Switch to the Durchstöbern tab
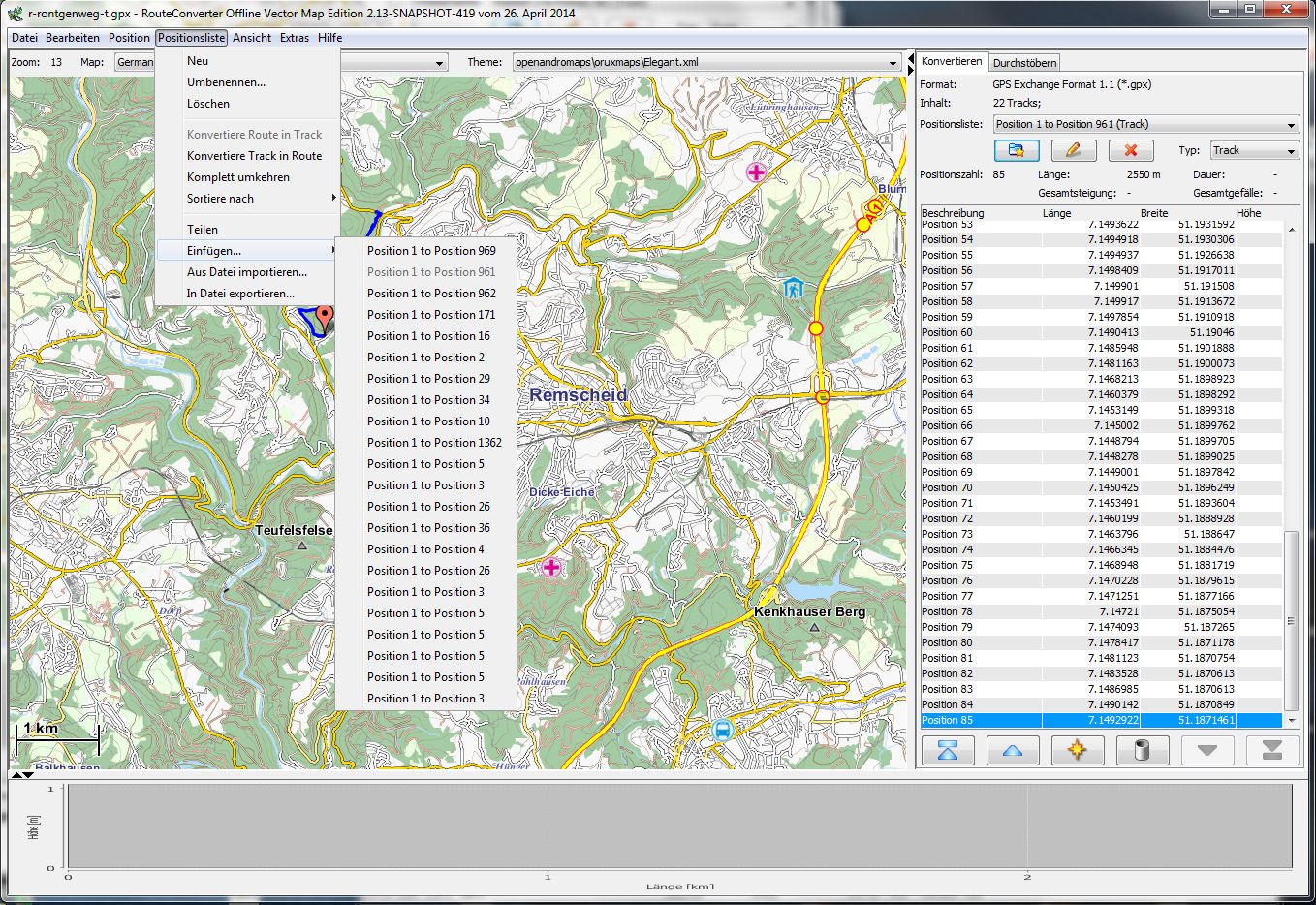Screen dimensions: 1316x905 (x=1024, y=63)
